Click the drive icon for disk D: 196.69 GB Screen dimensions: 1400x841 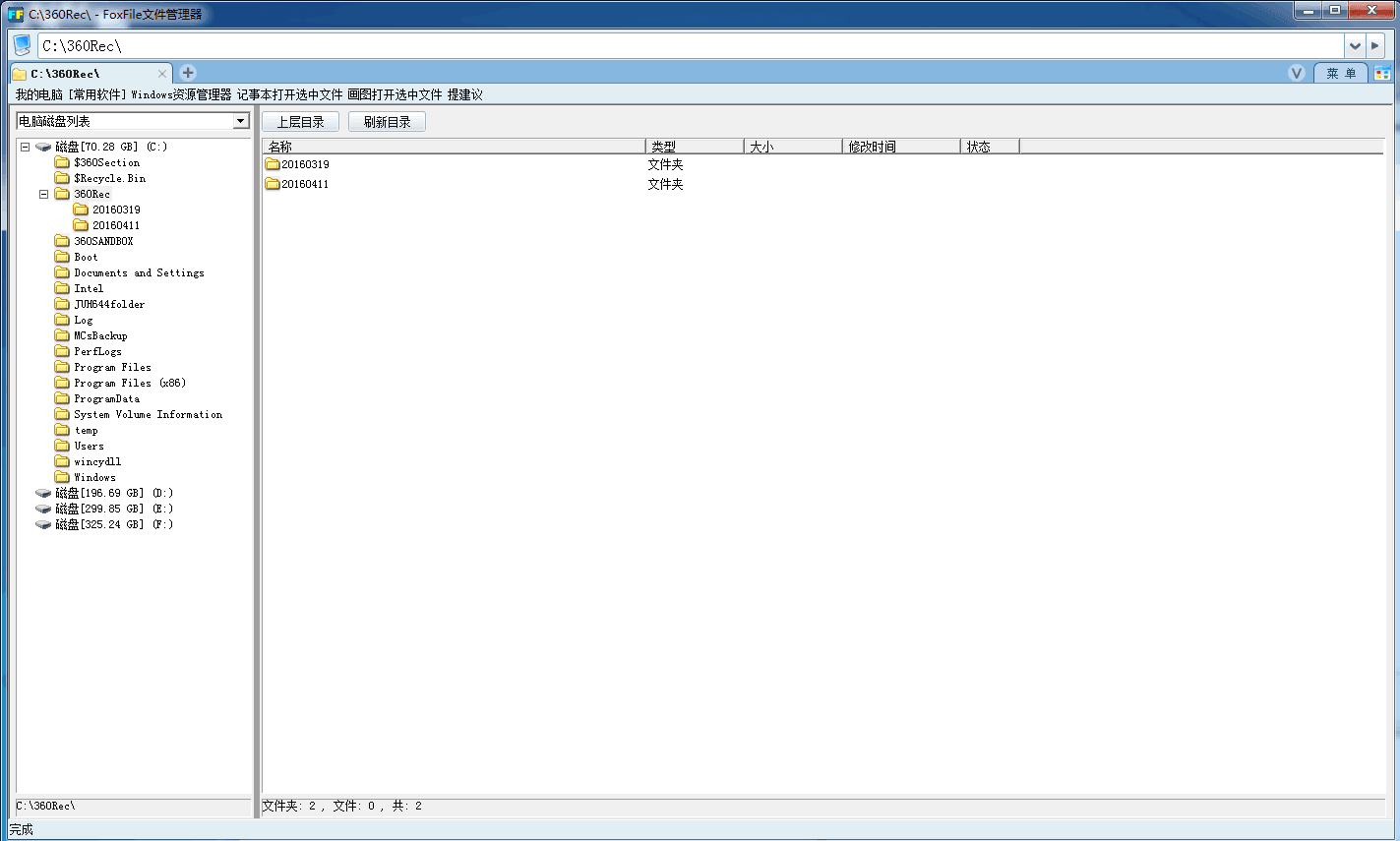coord(43,493)
